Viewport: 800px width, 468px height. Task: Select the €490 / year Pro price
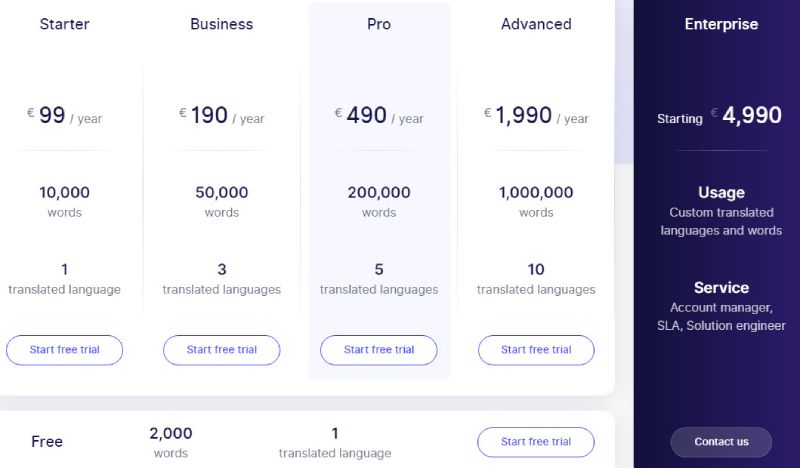379,116
